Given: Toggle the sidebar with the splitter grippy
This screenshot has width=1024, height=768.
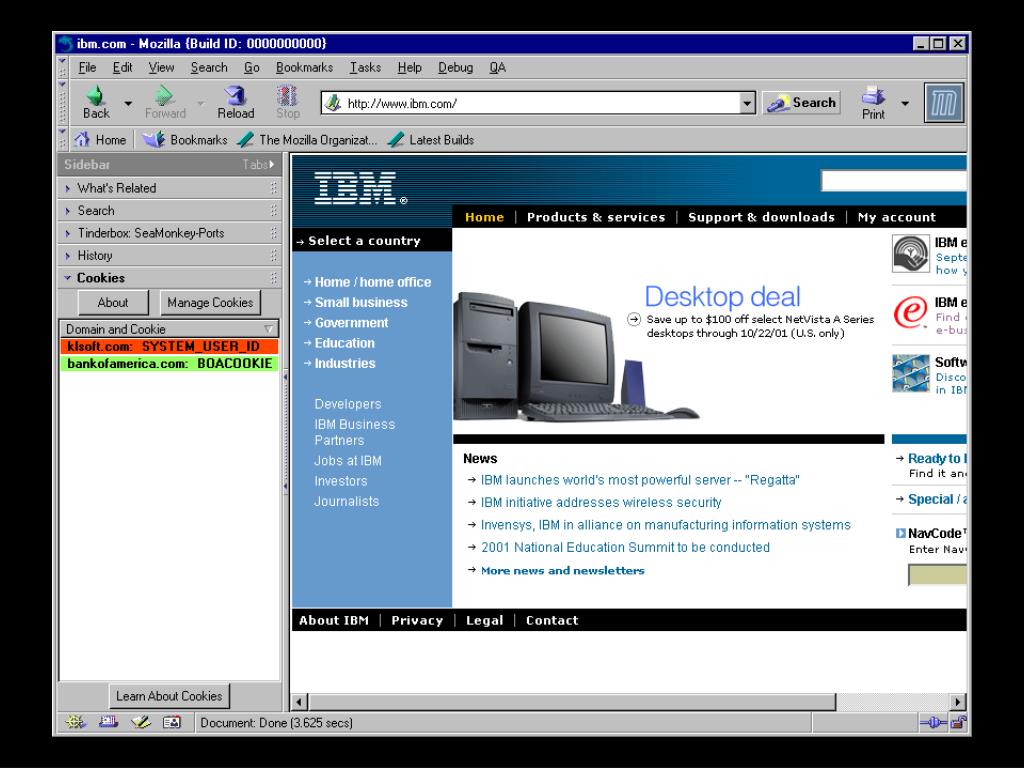Looking at the screenshot, I should 285,431.
